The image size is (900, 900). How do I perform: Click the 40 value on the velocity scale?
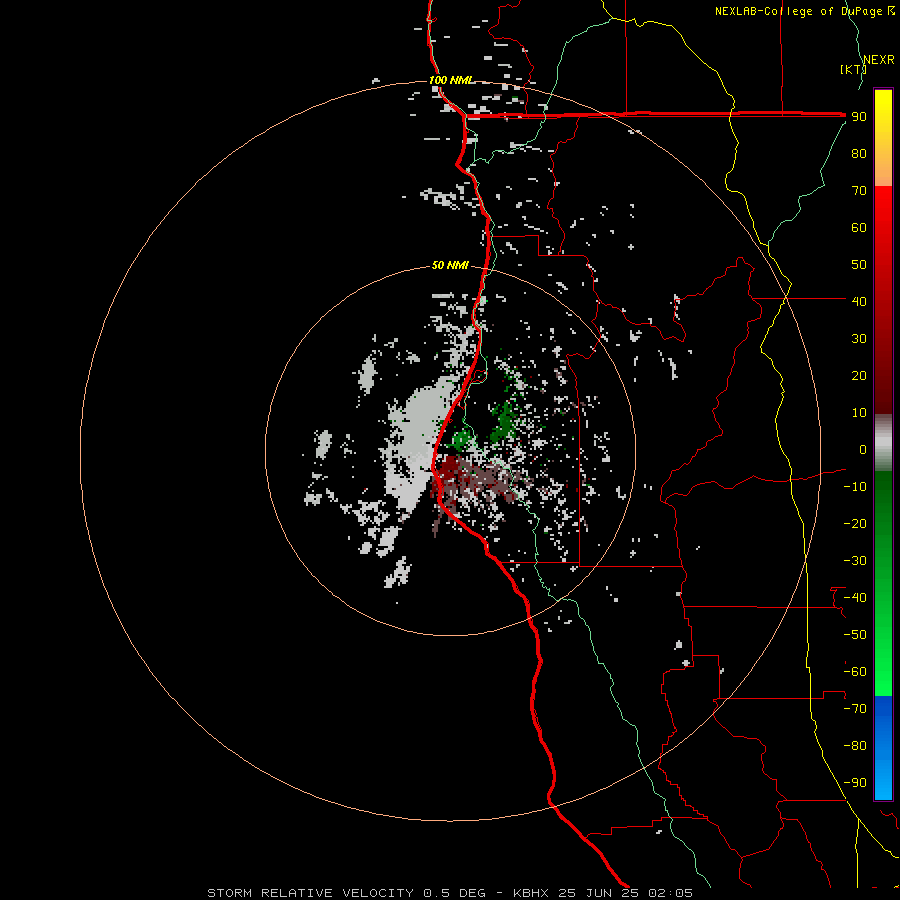click(859, 301)
